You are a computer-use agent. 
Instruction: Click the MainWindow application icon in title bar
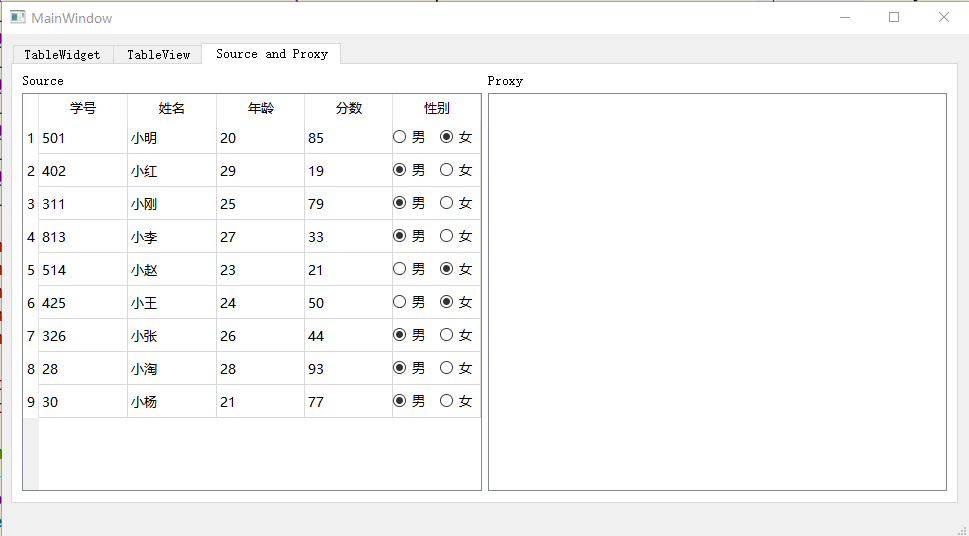click(17, 17)
